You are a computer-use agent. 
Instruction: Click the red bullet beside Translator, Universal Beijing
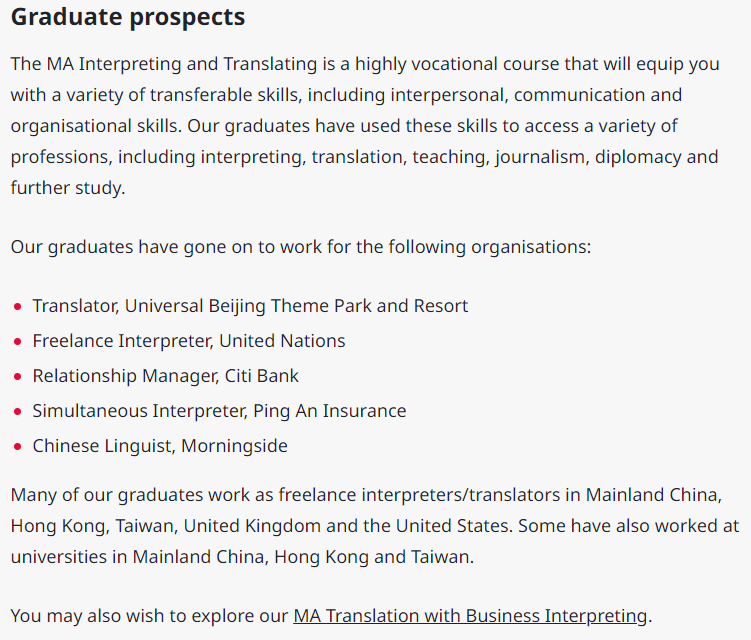point(18,307)
